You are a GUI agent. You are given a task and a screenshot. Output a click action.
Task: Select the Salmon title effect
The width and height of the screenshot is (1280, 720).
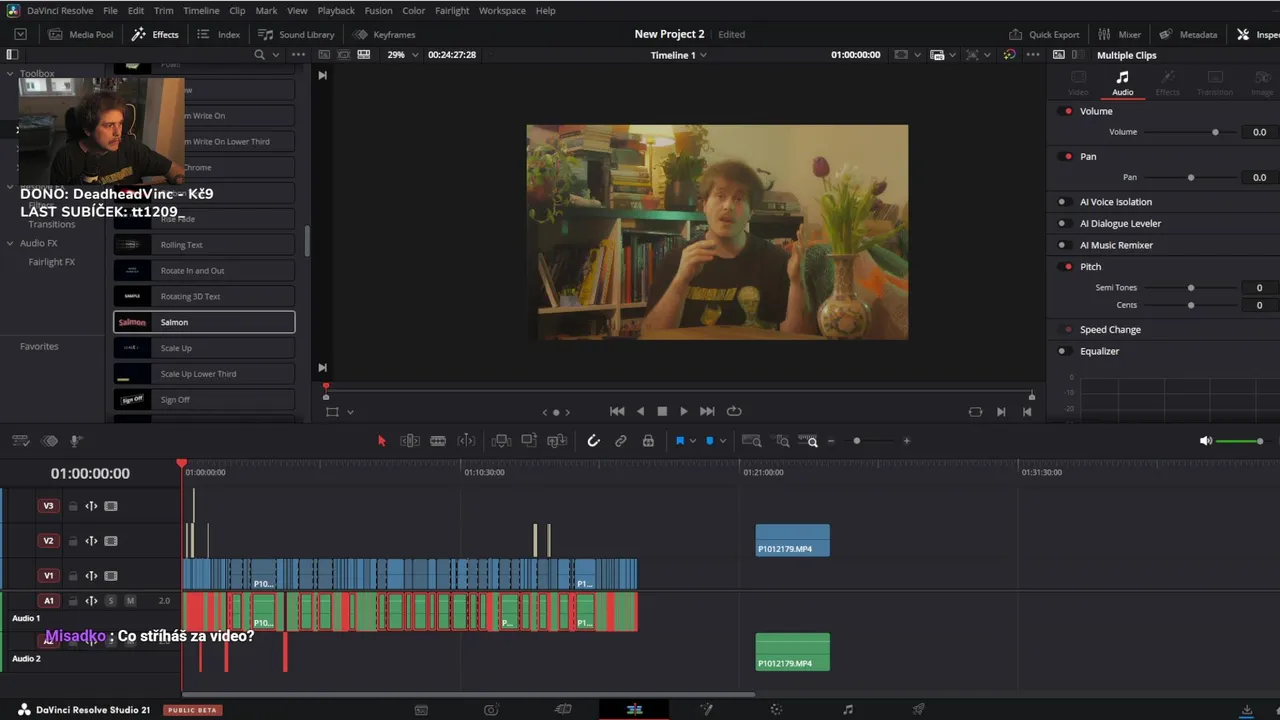(x=204, y=322)
